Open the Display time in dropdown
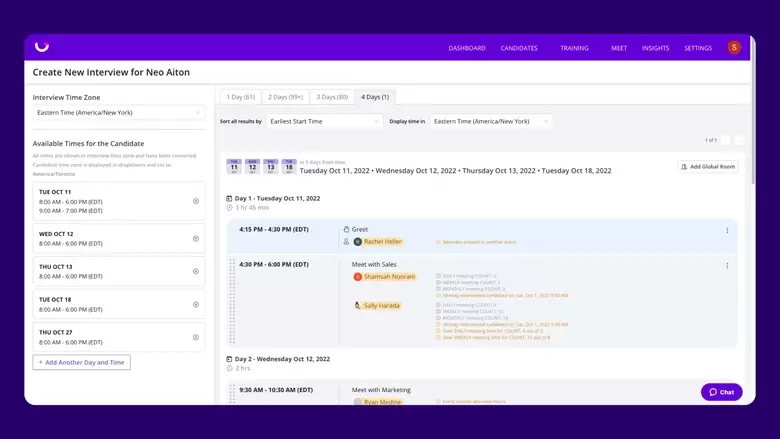The width and height of the screenshot is (780, 439). [x=490, y=121]
